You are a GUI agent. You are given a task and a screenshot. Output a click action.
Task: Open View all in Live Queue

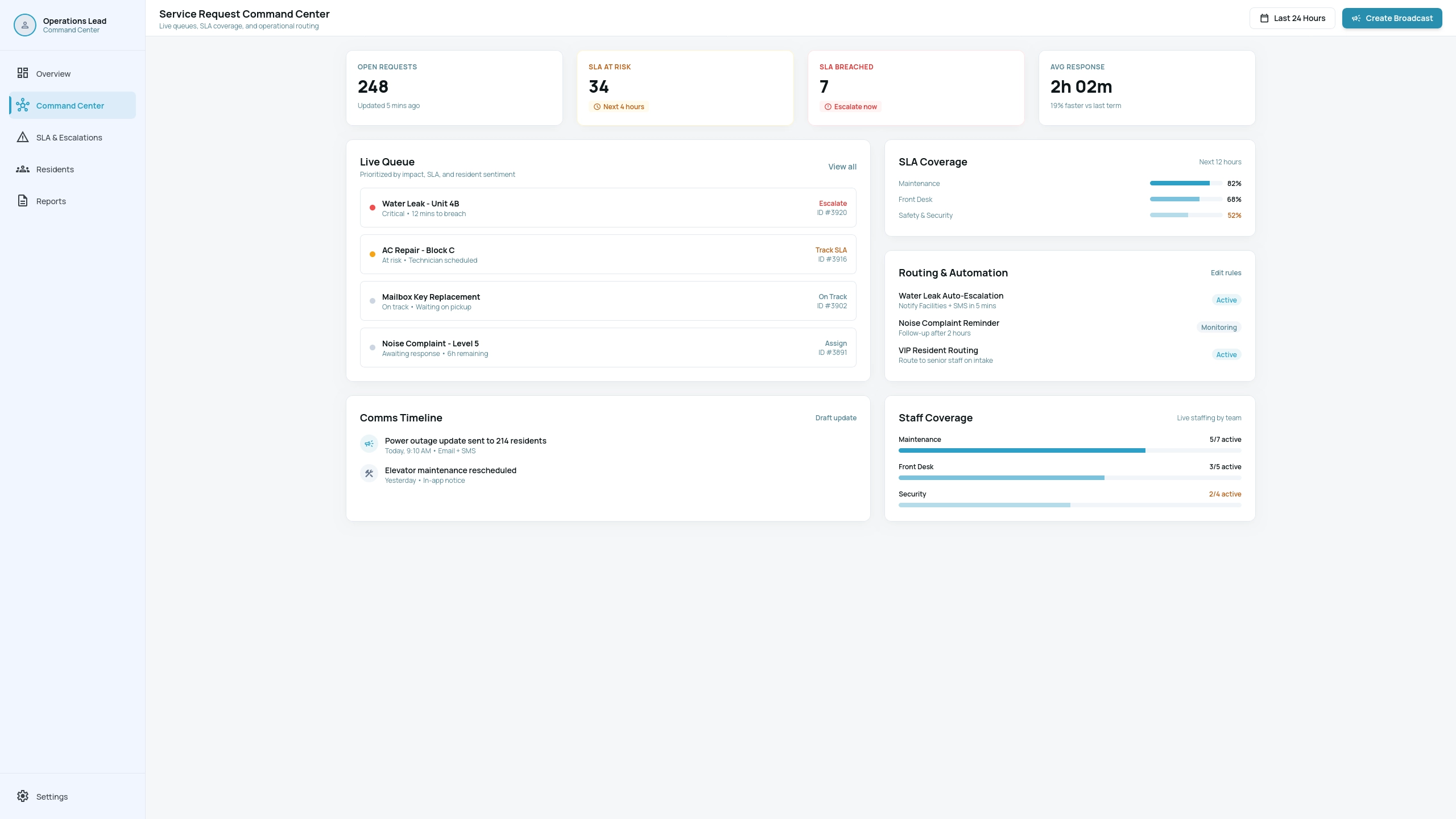click(x=842, y=167)
